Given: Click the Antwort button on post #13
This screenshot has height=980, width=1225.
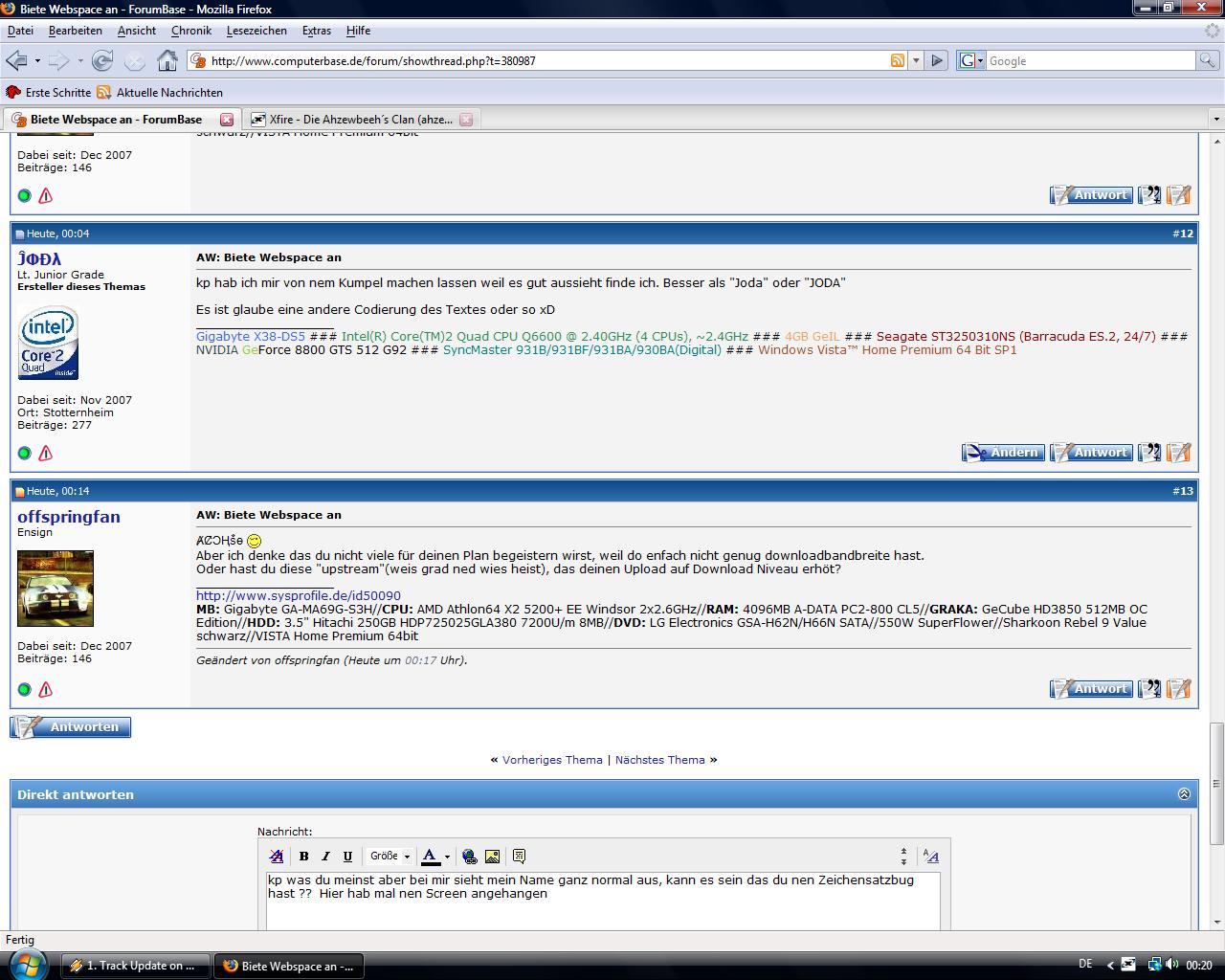Looking at the screenshot, I should pos(1091,688).
